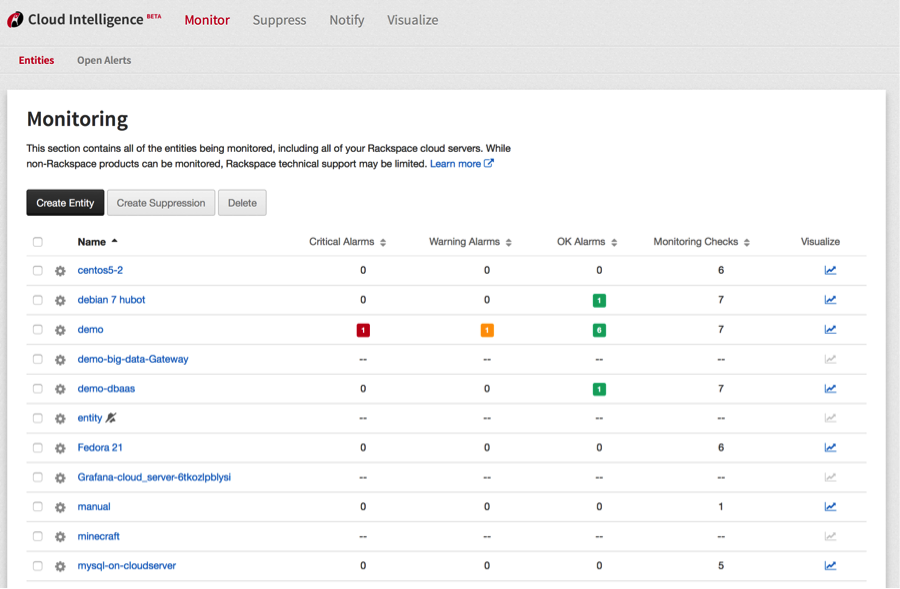Click the Create Entity button
Viewport: 900px width, 589px height.
click(x=65, y=203)
